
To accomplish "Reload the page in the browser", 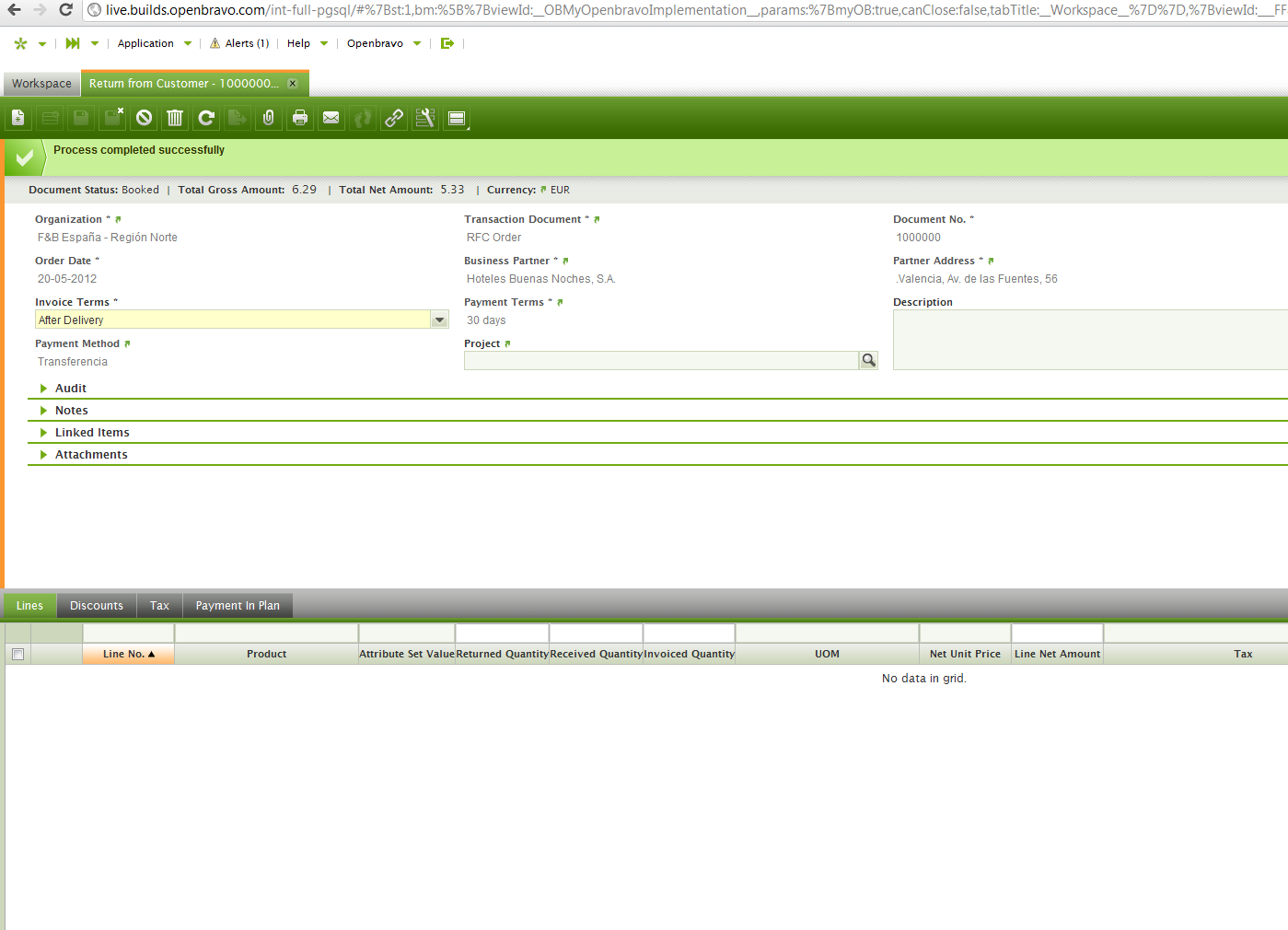I will click(65, 10).
